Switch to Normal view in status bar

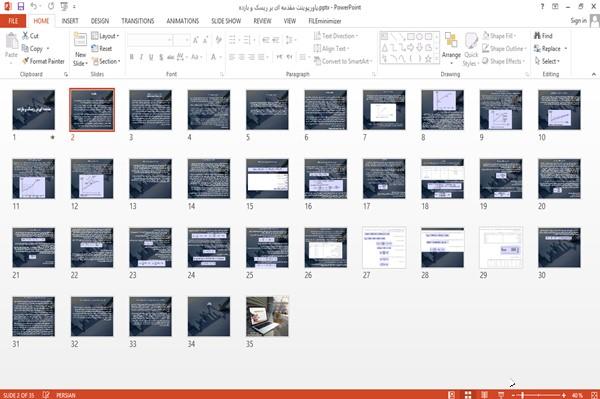tap(452, 395)
